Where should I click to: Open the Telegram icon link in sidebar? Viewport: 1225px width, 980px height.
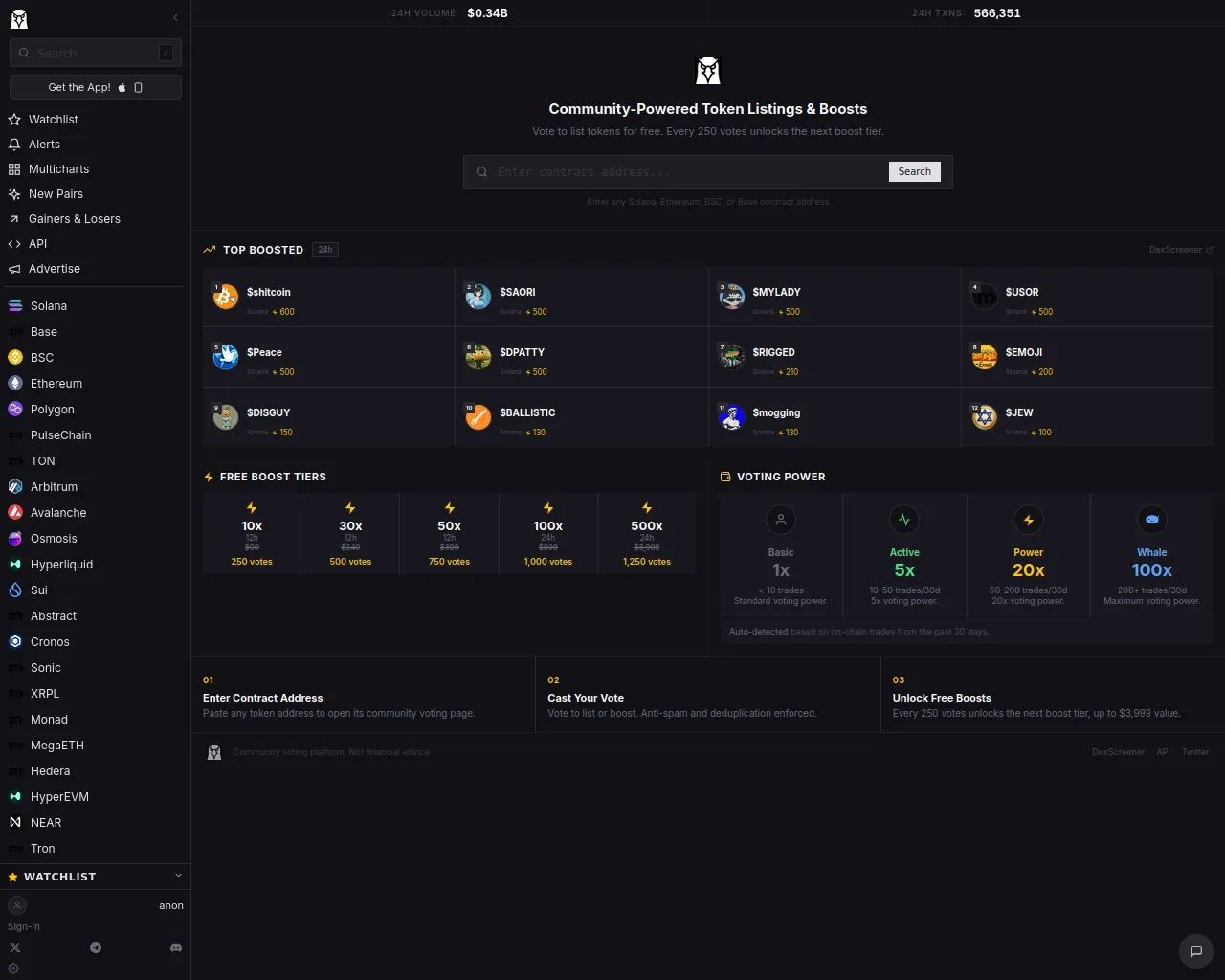[96, 947]
